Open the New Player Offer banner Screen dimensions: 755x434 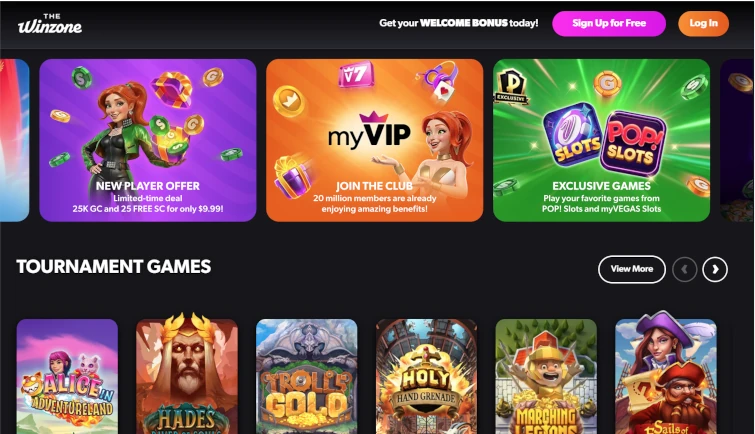coord(148,140)
